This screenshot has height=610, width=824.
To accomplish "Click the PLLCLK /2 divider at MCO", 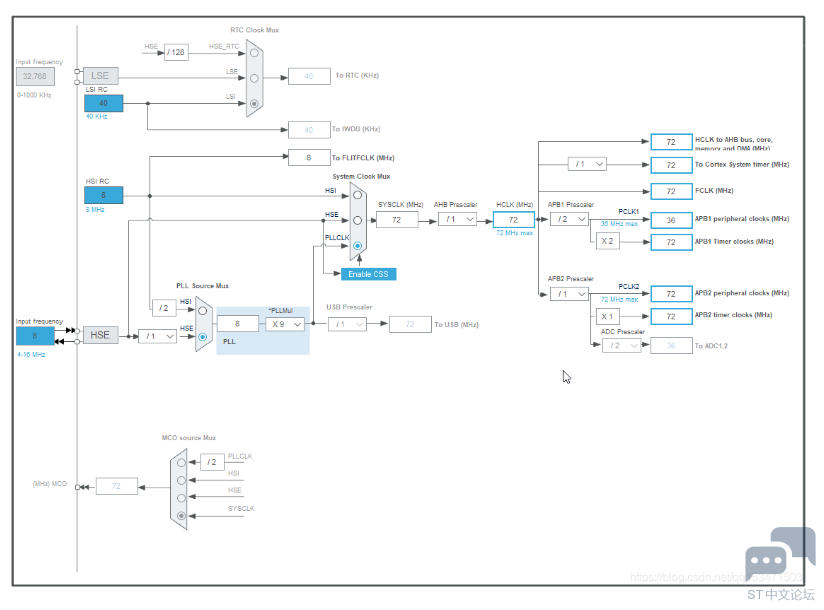I will click(212, 462).
